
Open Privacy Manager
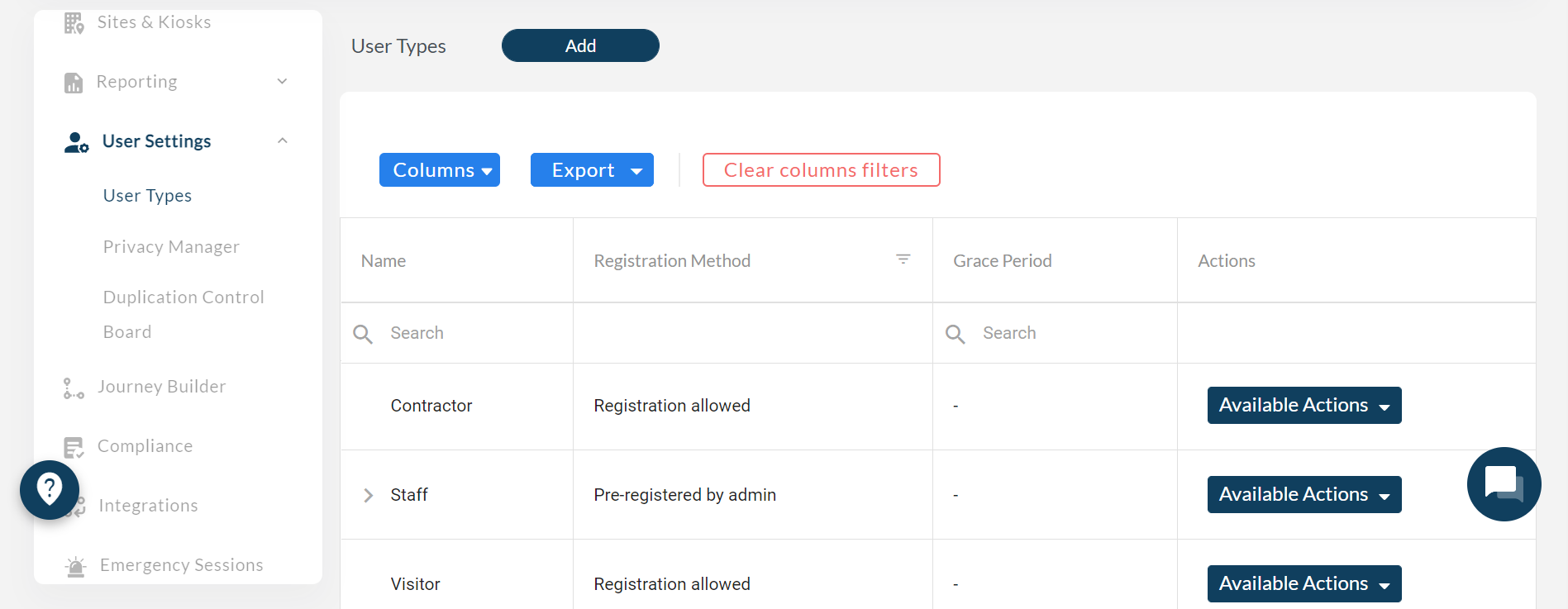[171, 247]
